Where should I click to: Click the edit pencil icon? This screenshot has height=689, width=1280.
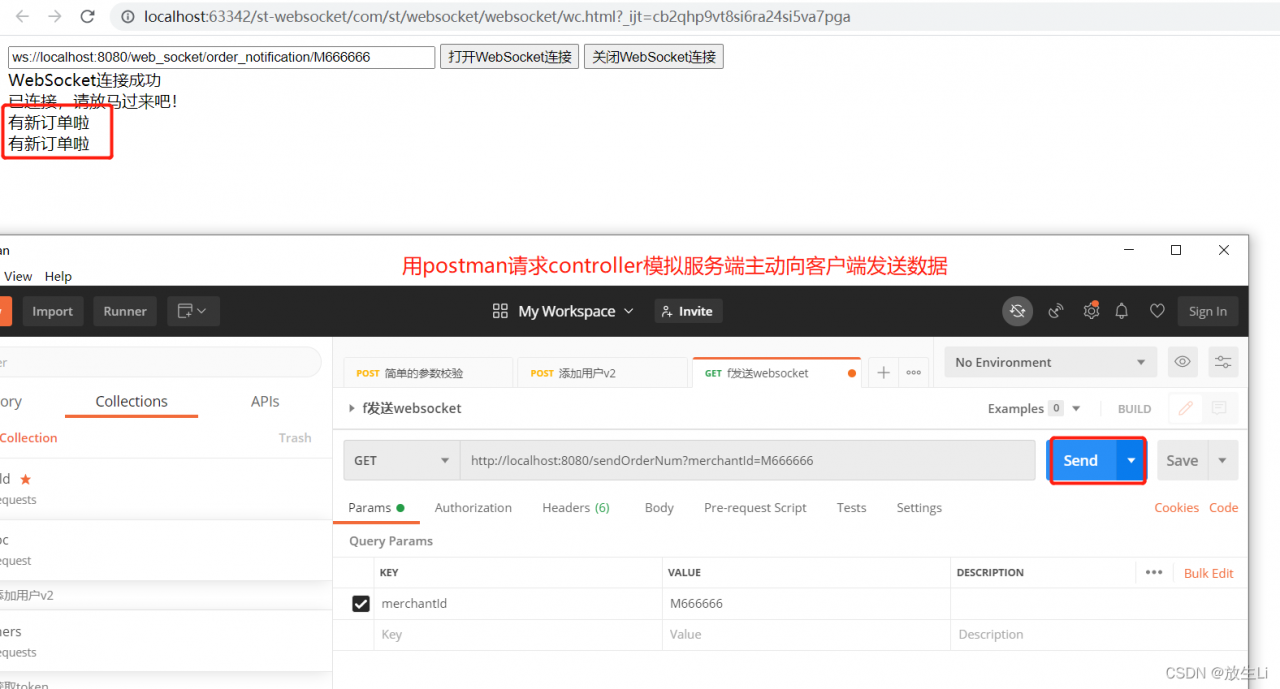click(1185, 408)
